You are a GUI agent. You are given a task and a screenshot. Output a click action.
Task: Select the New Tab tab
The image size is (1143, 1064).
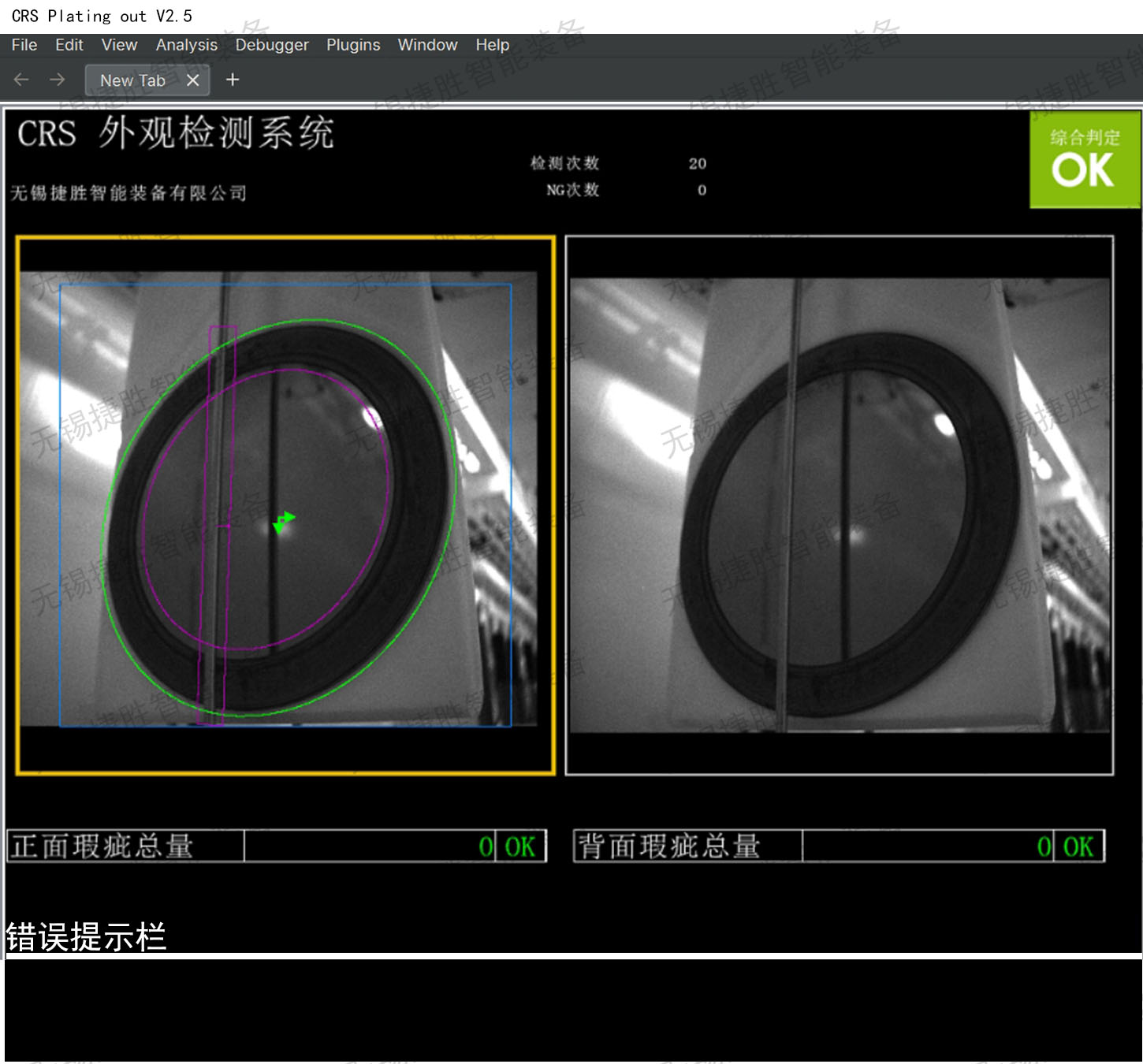[x=132, y=80]
